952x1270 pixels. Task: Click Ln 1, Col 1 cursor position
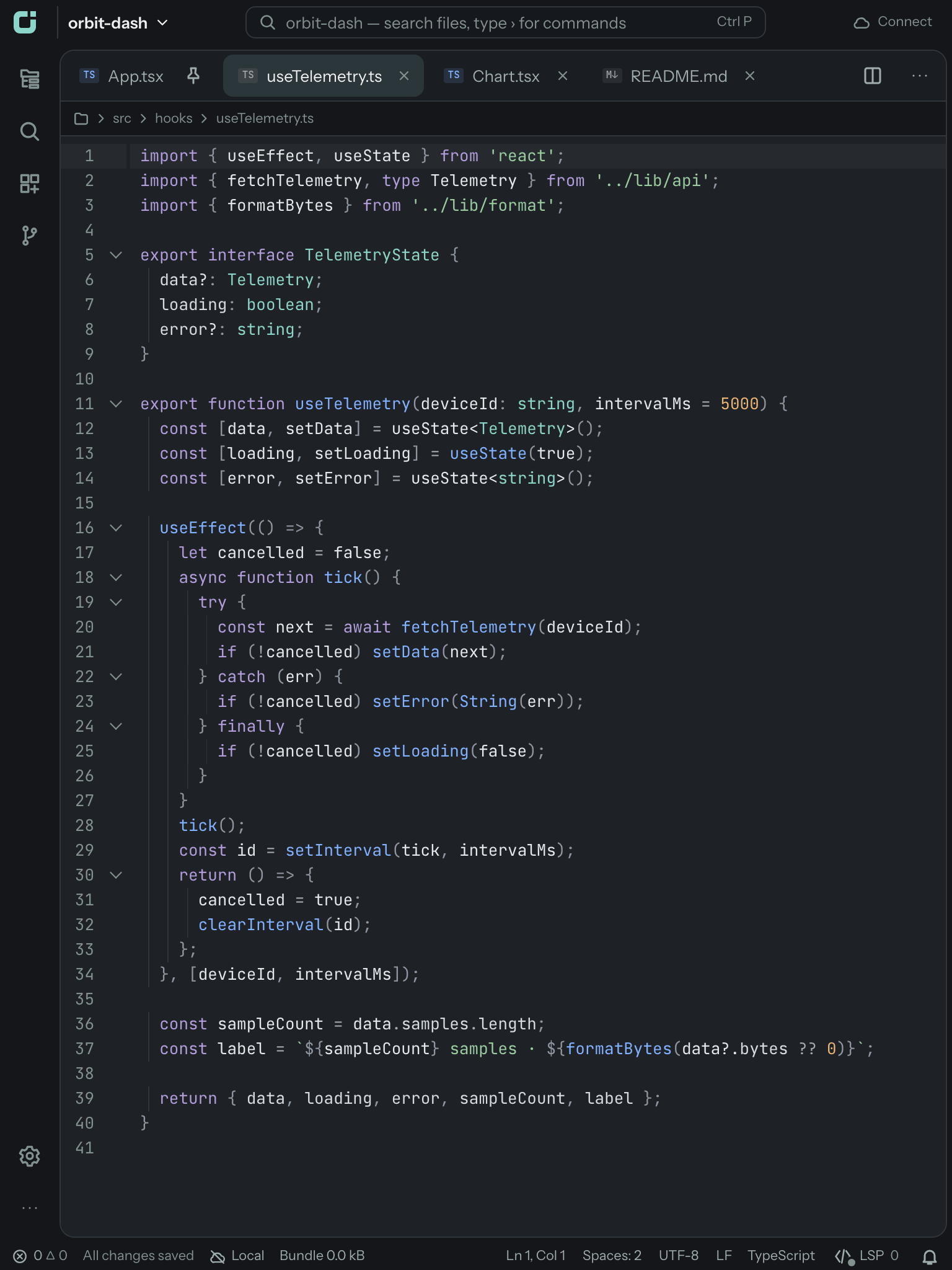click(x=535, y=1256)
